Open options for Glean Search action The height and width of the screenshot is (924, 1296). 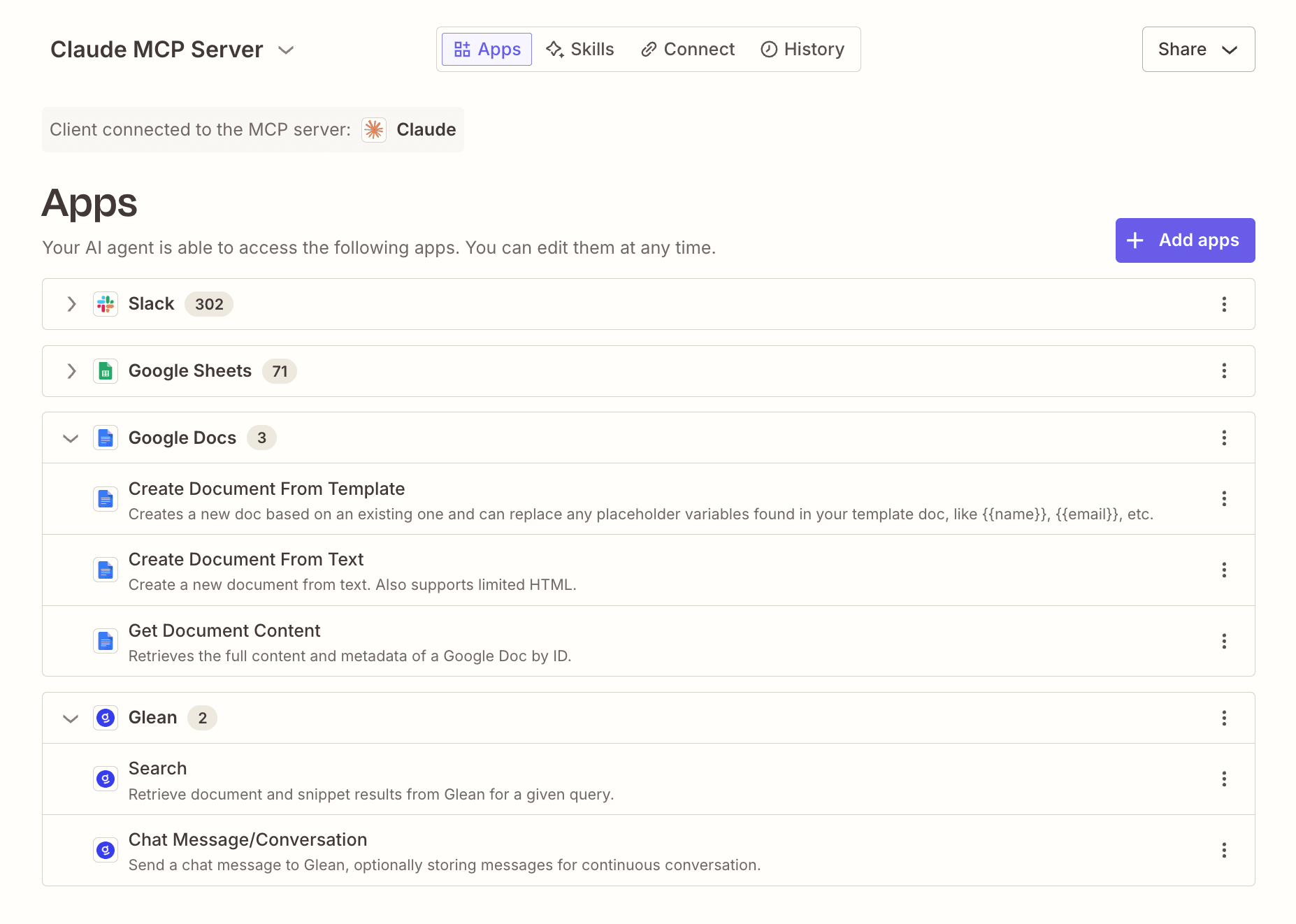coord(1224,779)
